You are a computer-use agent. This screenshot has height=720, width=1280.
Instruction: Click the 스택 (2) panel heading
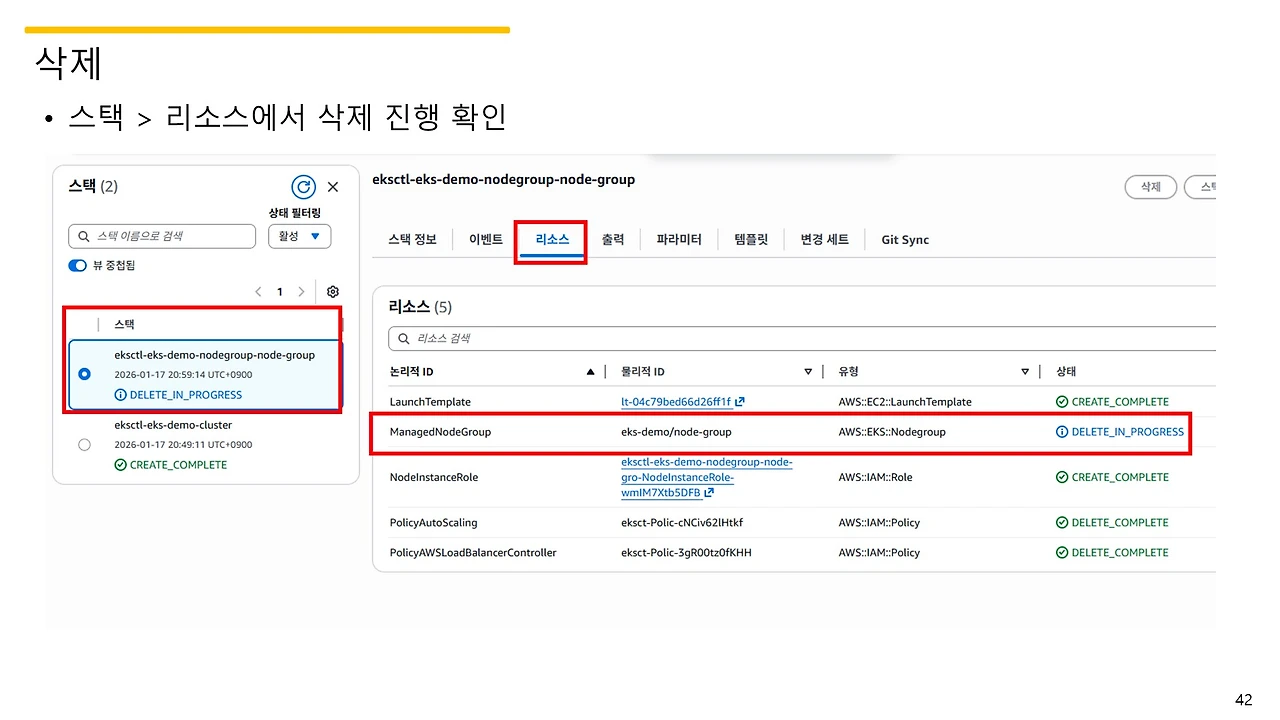point(93,187)
